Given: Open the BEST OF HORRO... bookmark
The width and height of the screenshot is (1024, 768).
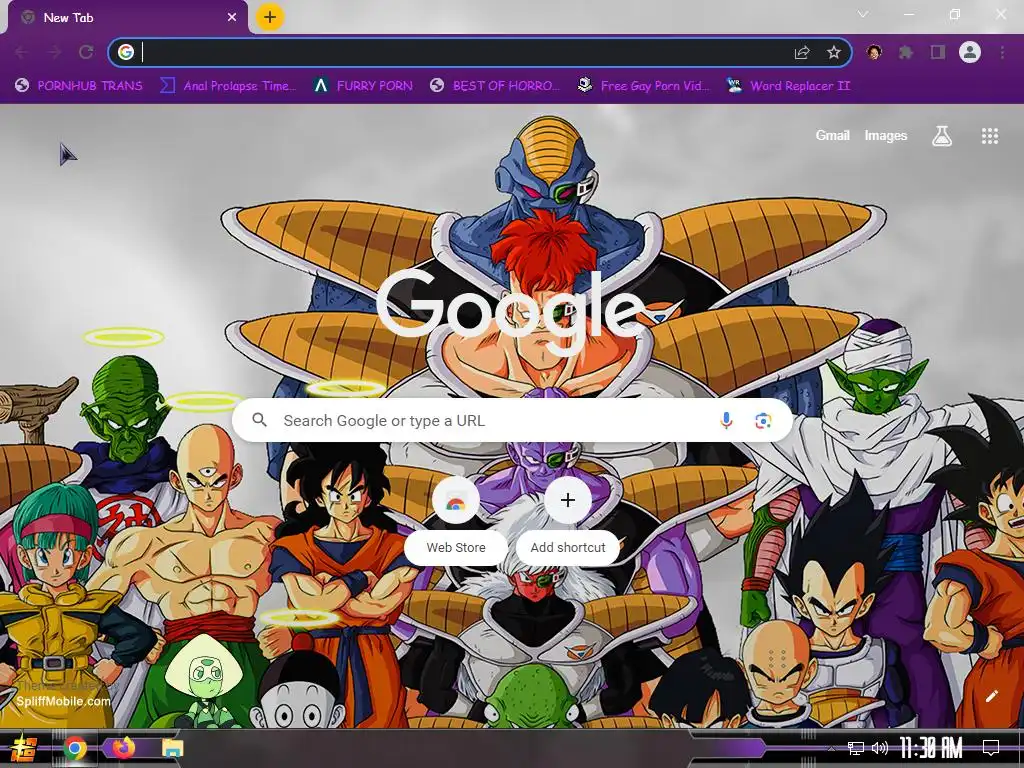Looking at the screenshot, I should point(495,86).
